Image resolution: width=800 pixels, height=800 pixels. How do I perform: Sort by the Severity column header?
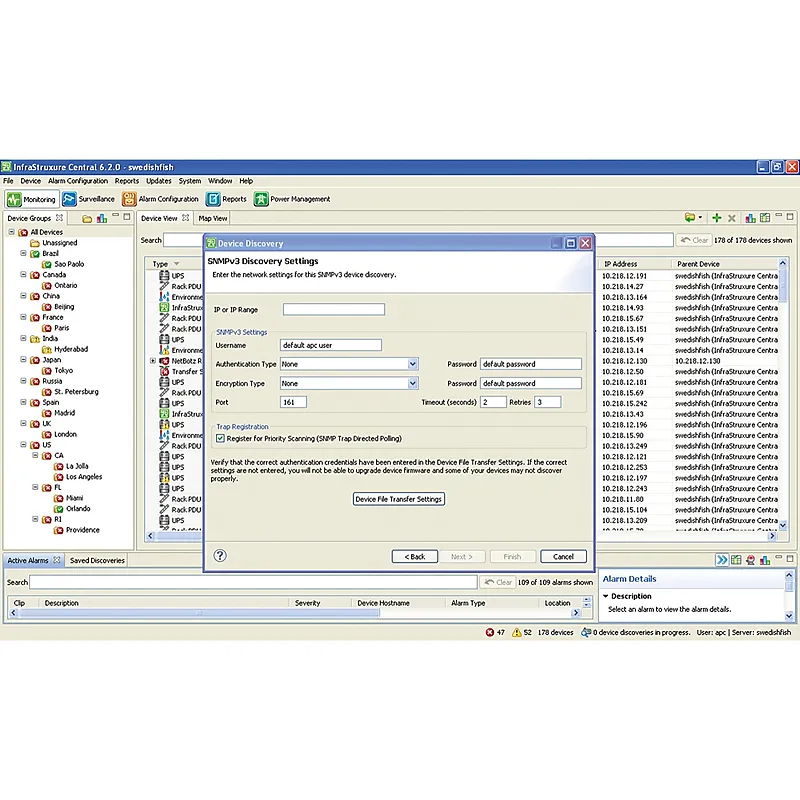[x=320, y=603]
